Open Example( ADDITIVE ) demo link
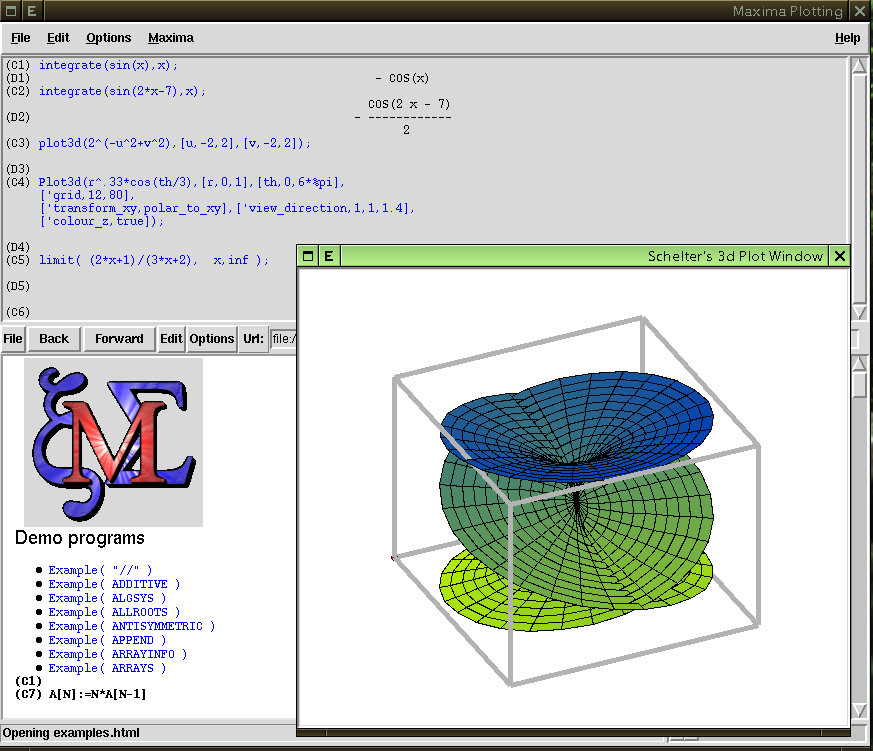Image resolution: width=873 pixels, height=751 pixels. 114,584
